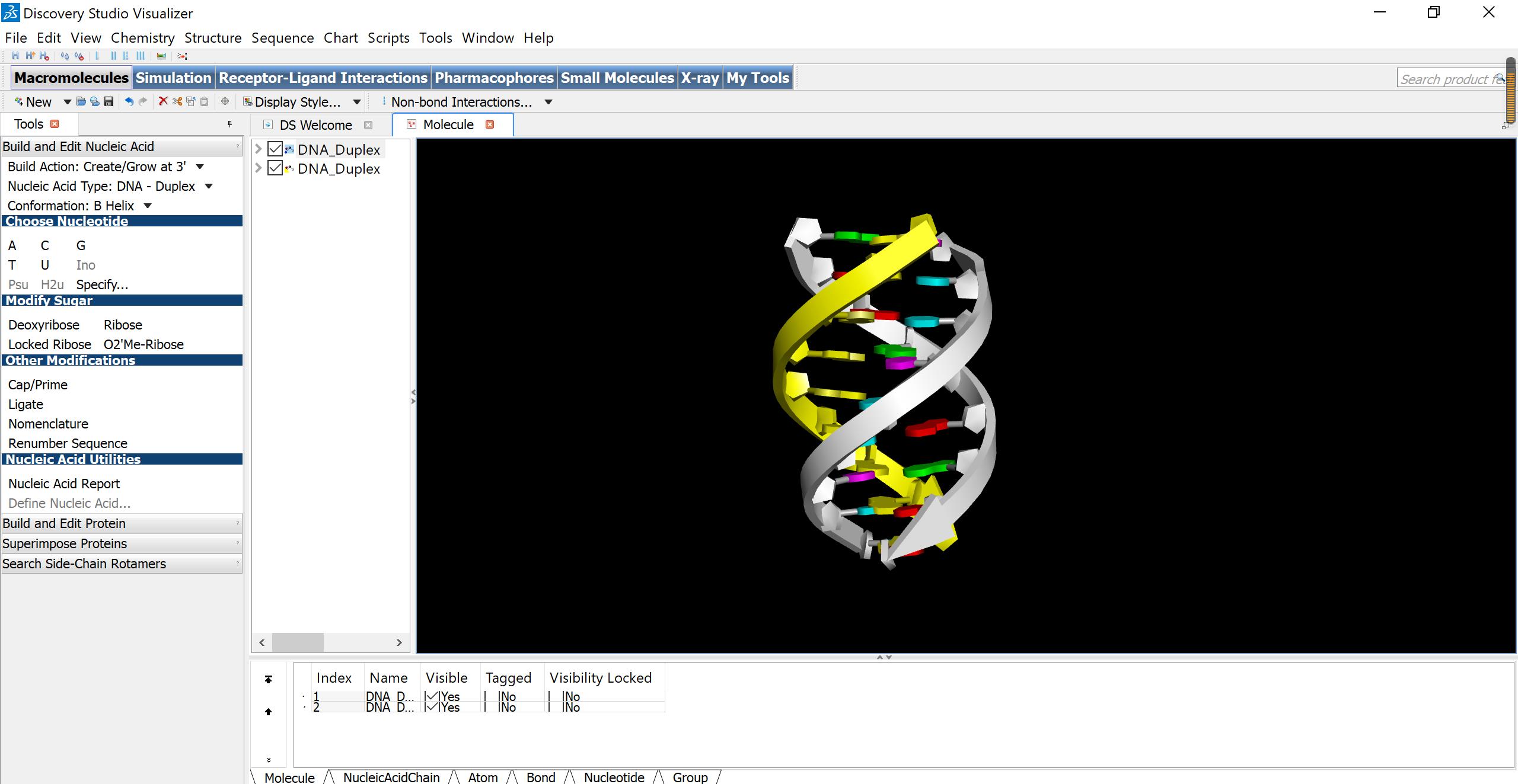1518x784 pixels.
Task: Pin the Tools panel with pushpin icon
Action: pyautogui.click(x=229, y=124)
